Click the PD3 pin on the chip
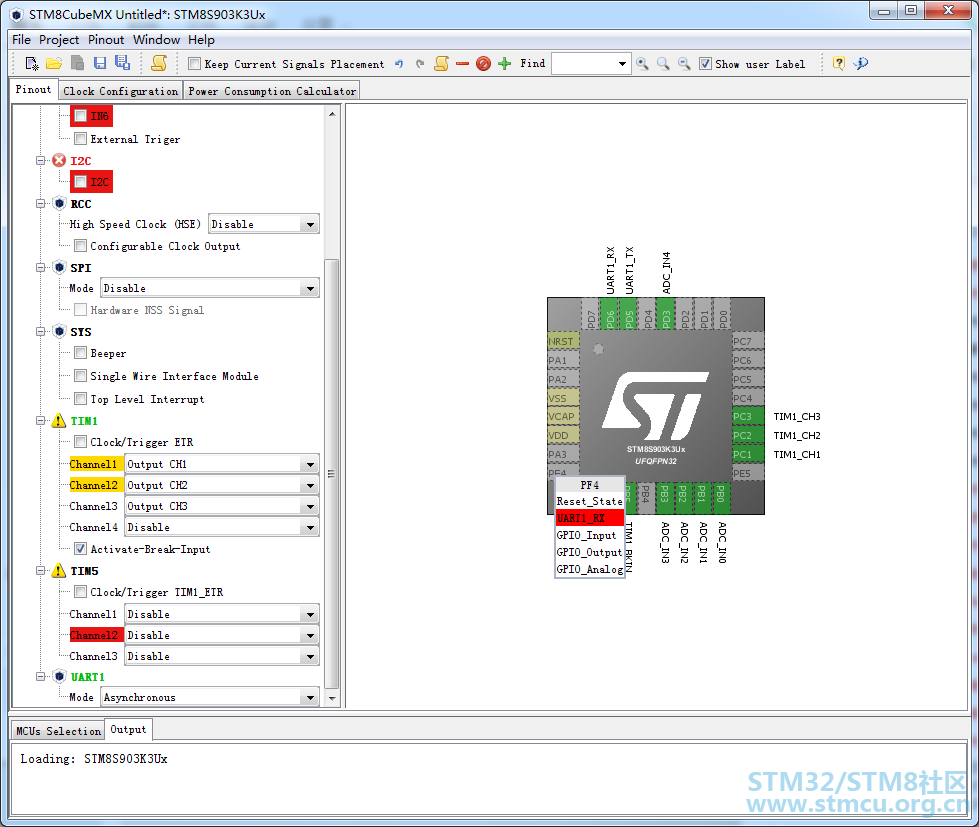Screen dimensions: 979x827 [x=666, y=315]
